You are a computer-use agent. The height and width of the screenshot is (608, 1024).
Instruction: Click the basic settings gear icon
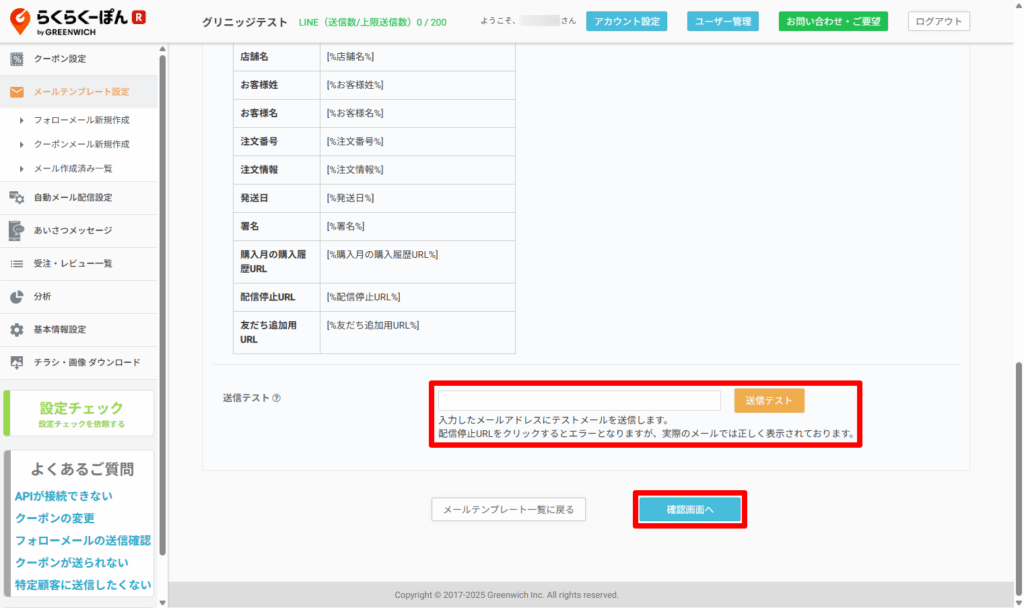(x=16, y=330)
